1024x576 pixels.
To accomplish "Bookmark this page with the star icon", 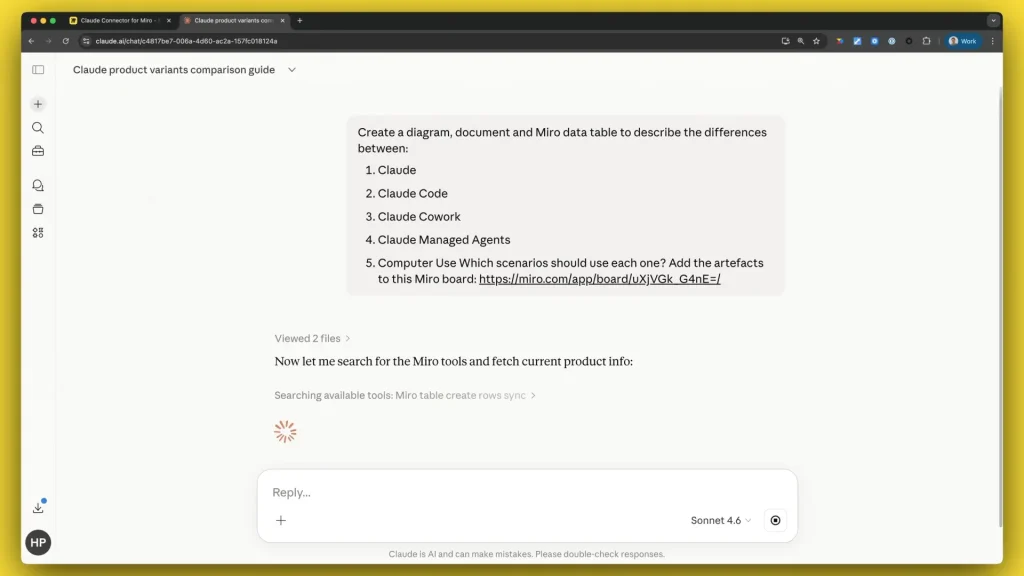I will pyautogui.click(x=816, y=41).
